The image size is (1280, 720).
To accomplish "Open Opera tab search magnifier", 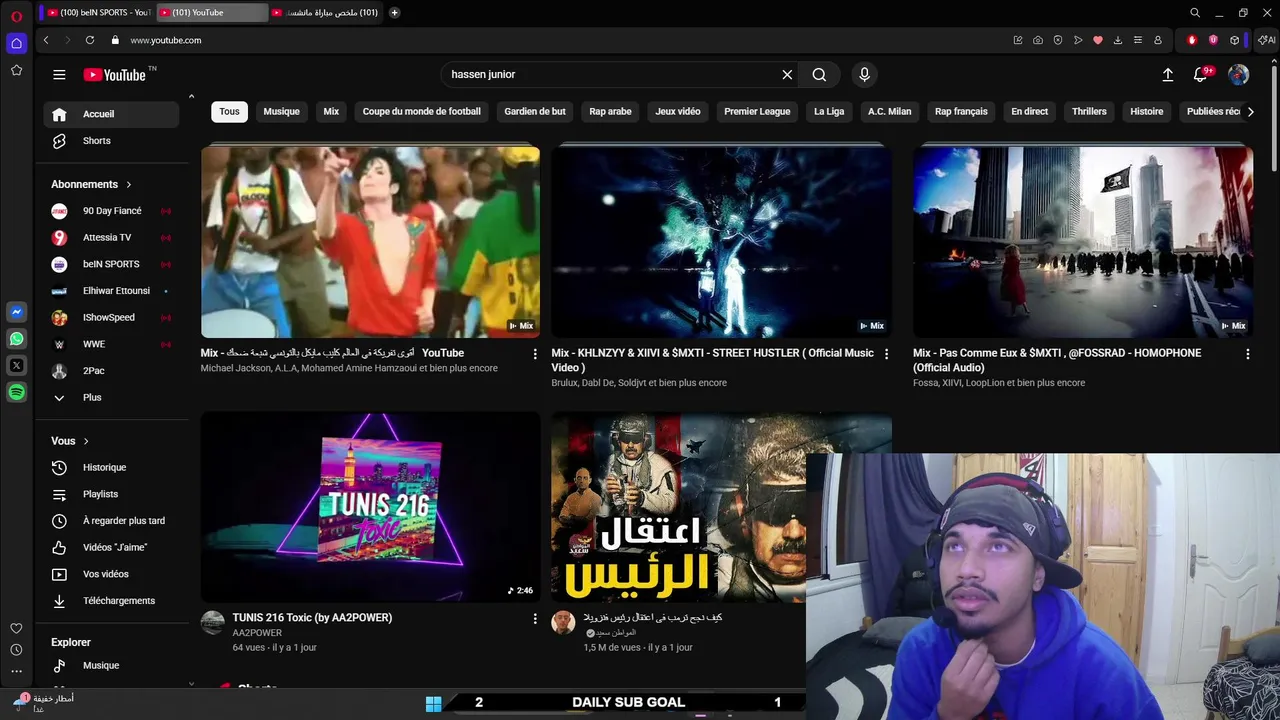I will (1195, 13).
